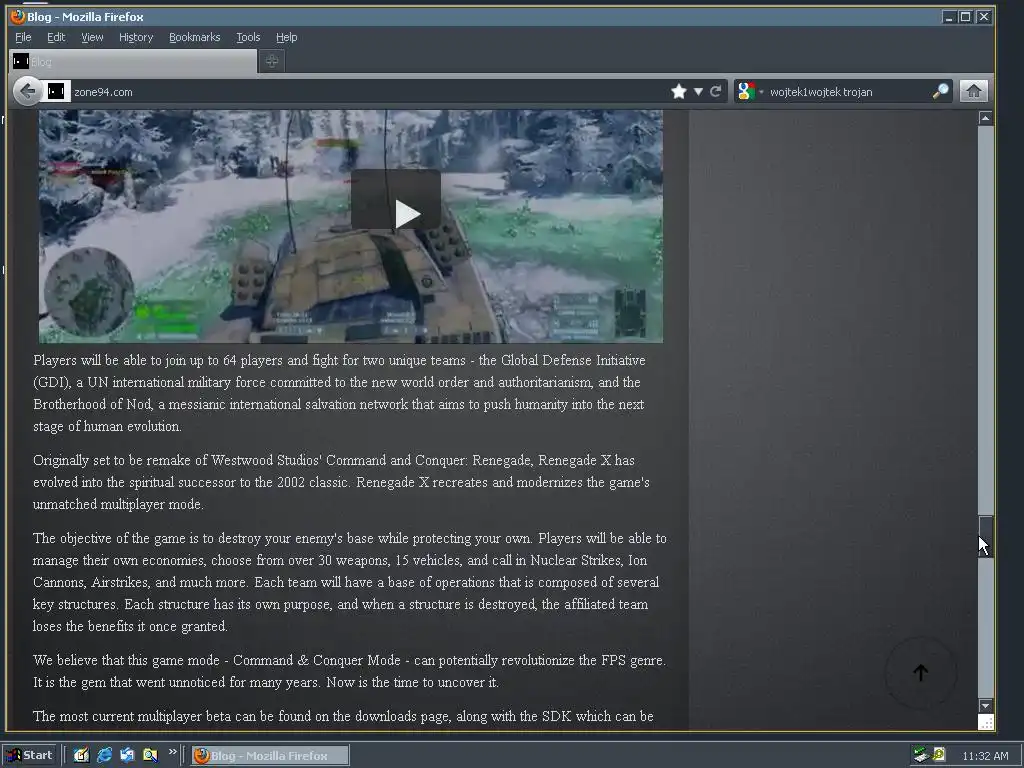Click the magnifying glass search icon
The image size is (1024, 768).
(940, 91)
